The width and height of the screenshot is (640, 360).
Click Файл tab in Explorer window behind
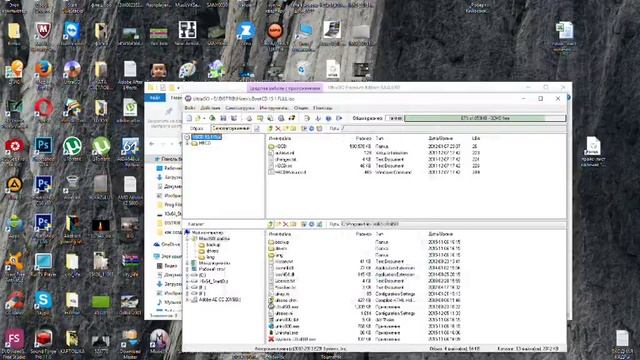click(x=155, y=98)
